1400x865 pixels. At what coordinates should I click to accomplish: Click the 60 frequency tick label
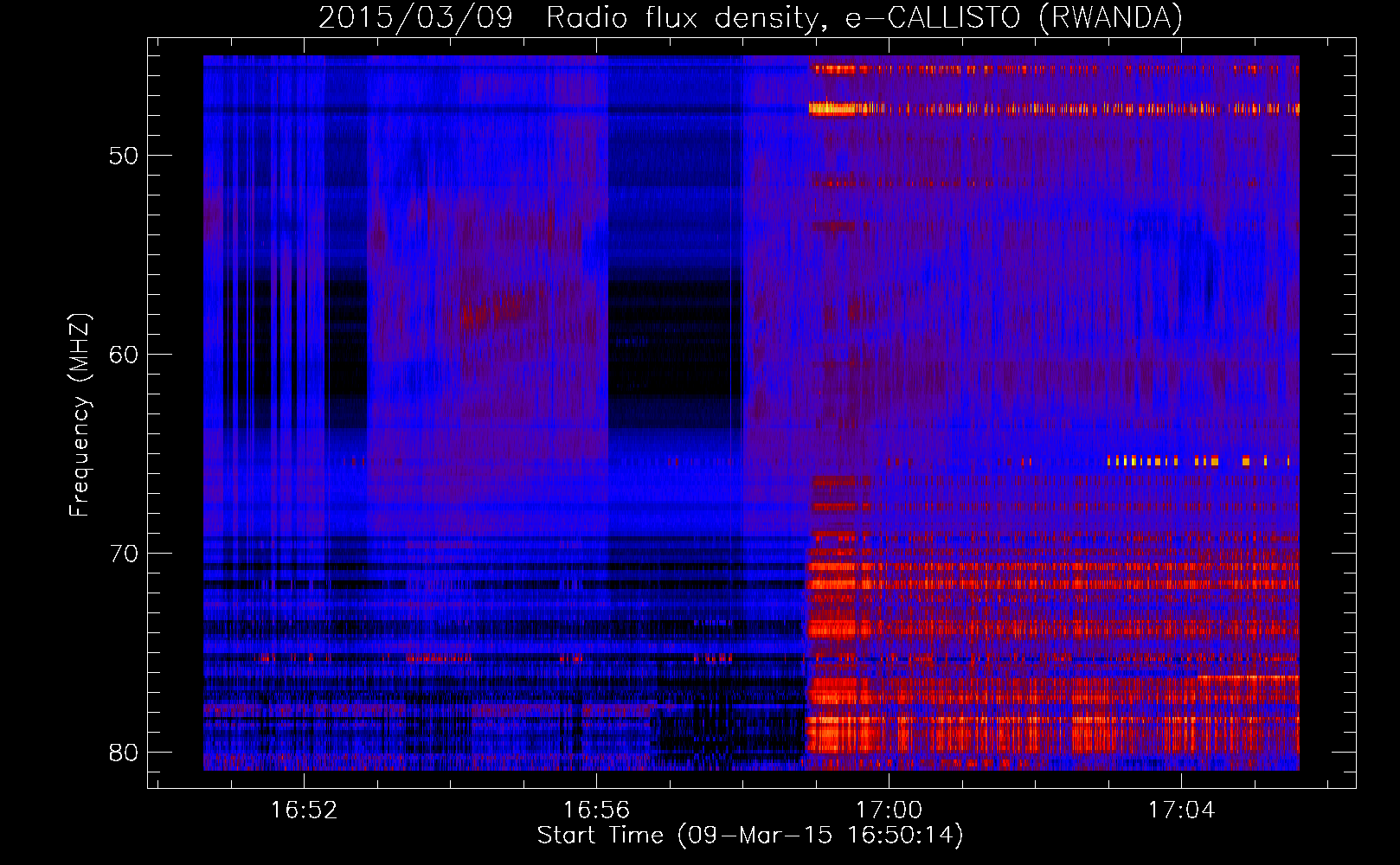pos(124,356)
